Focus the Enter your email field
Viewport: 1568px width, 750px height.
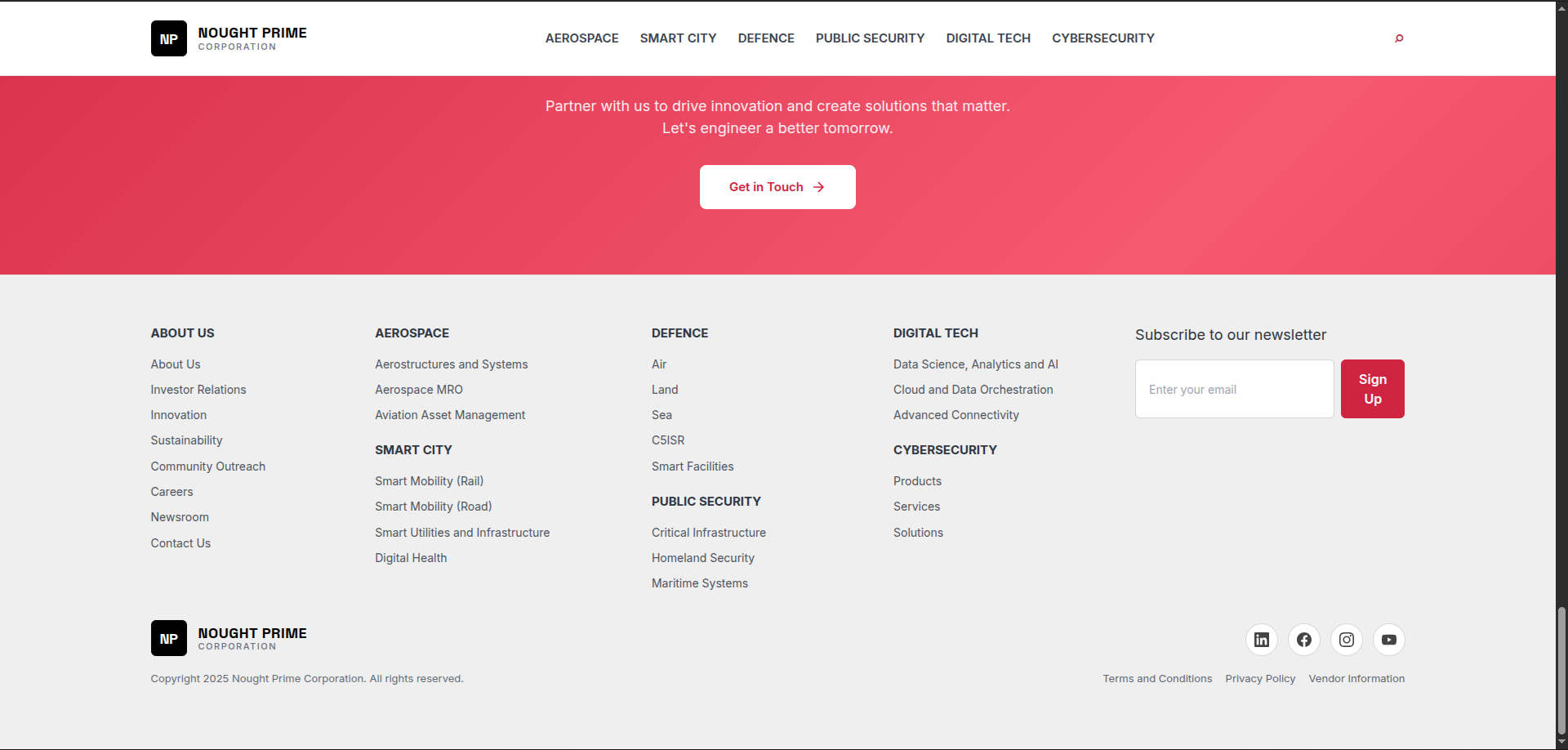coord(1233,390)
